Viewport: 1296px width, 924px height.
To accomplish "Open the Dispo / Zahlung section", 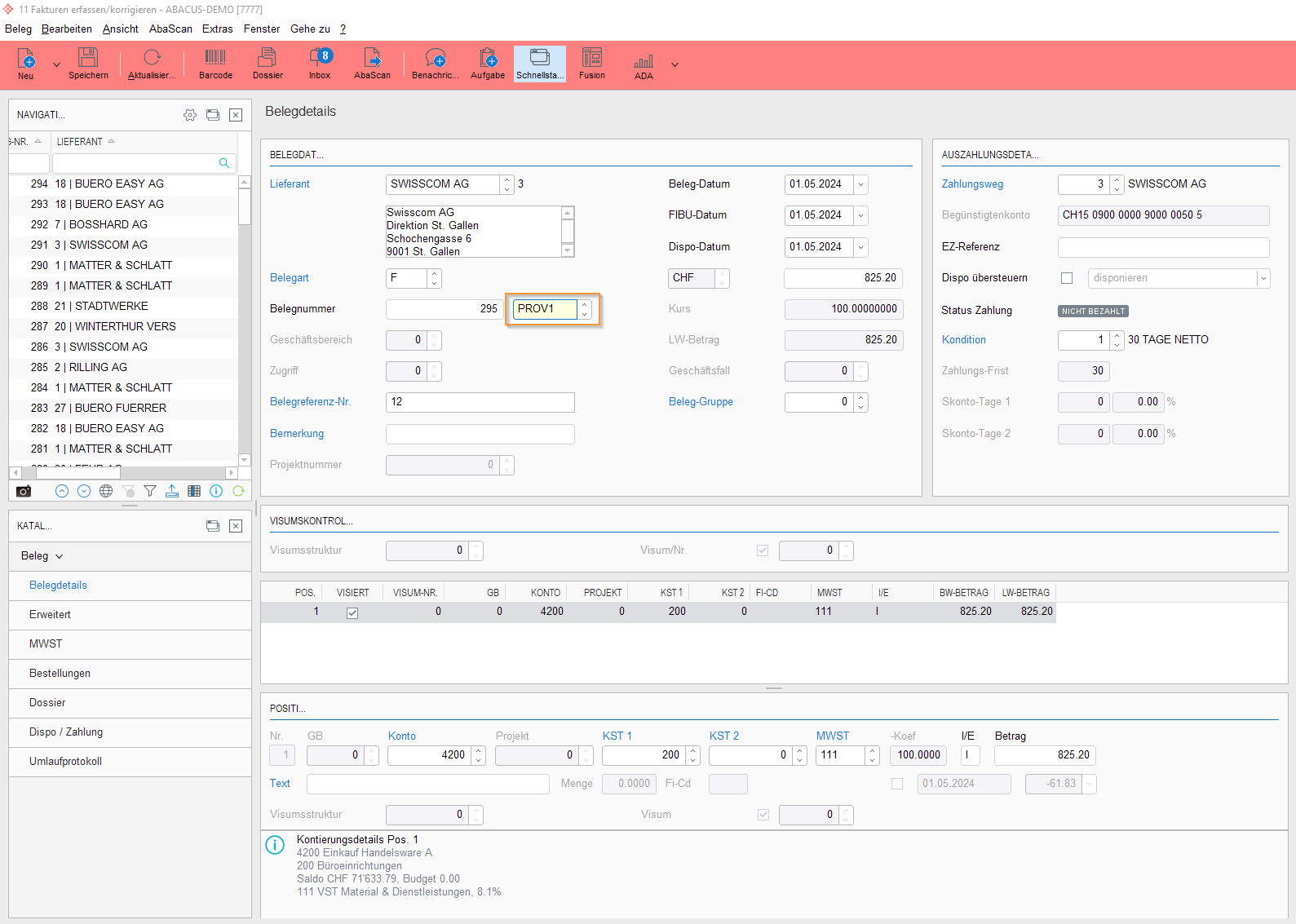I will pos(66,732).
